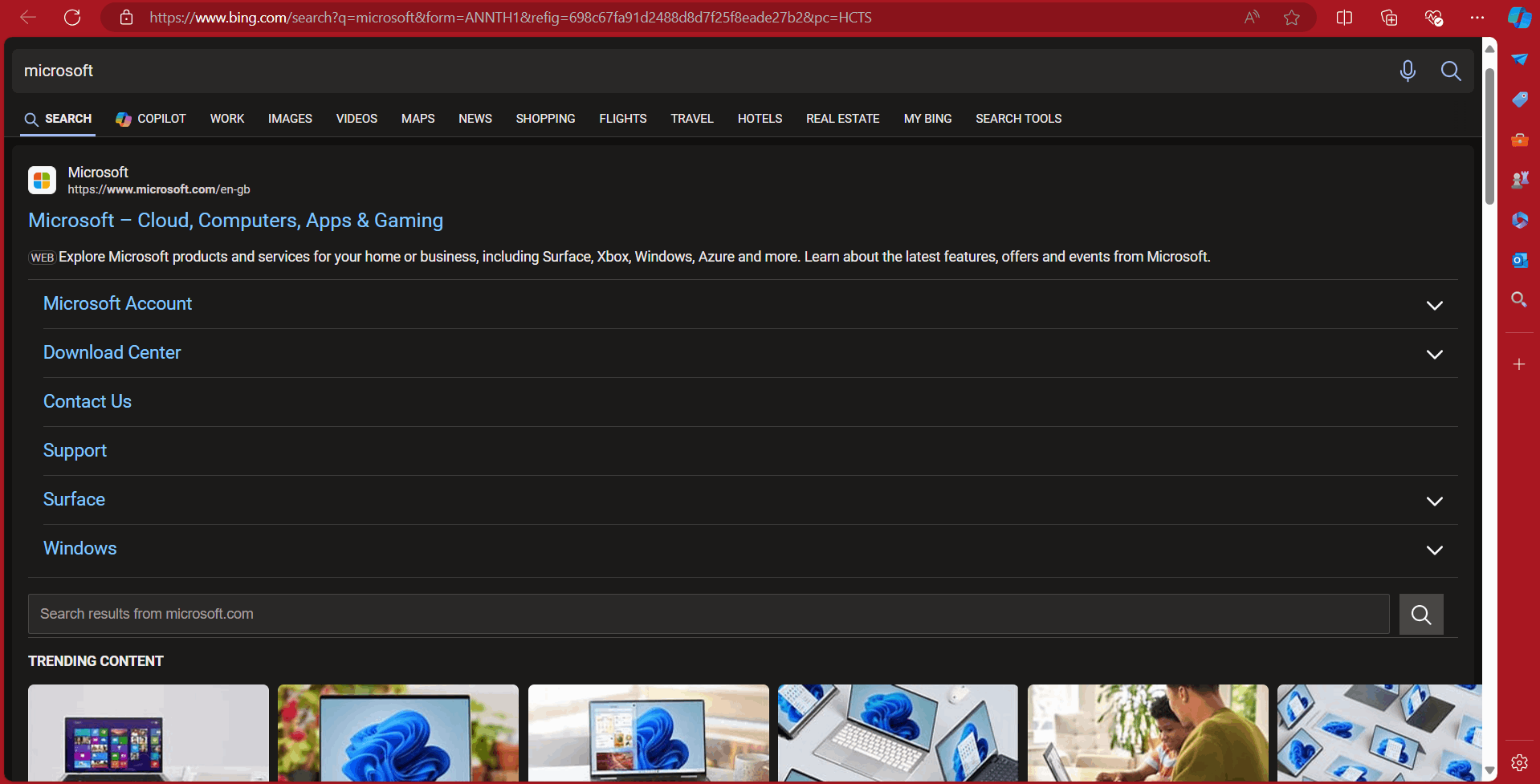Viewport: 1540px width, 784px height.
Task: Switch to the Maps tab
Action: click(x=418, y=119)
